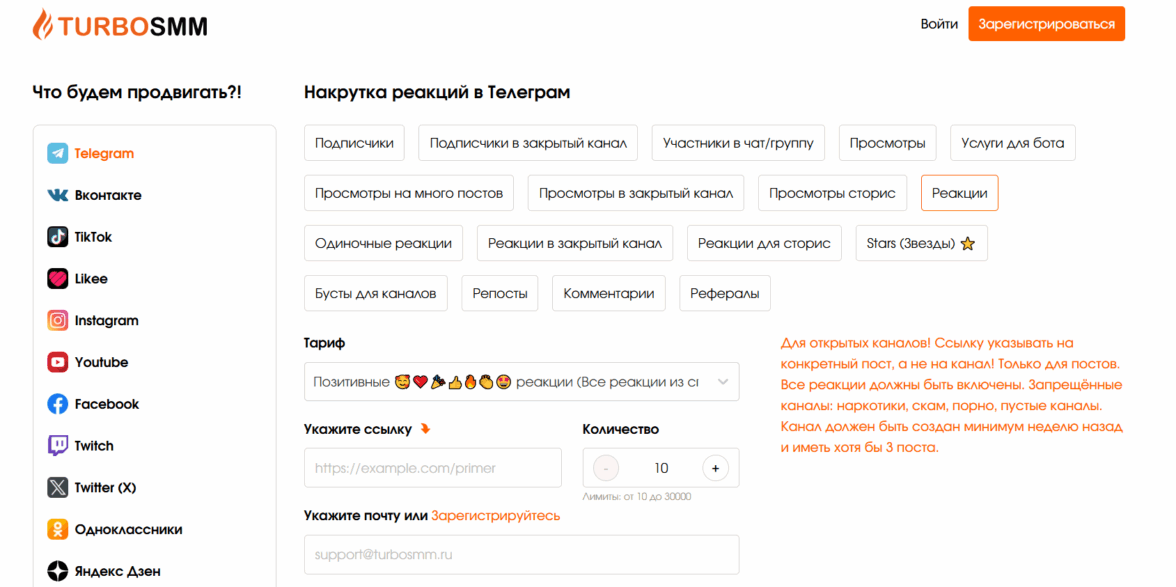This screenshot has width=1176, height=587.
Task: Click the orange notice Для открытых каналов!
Action: pos(952,396)
